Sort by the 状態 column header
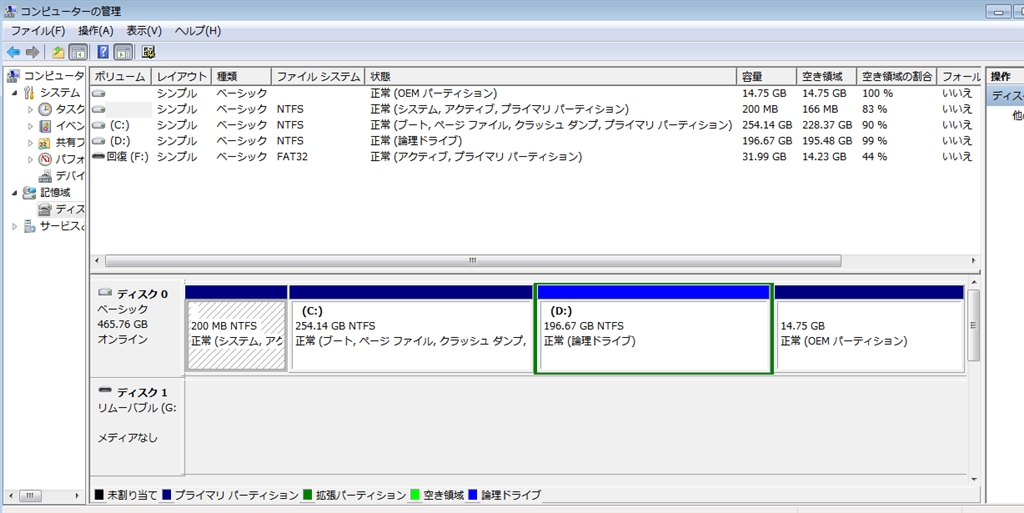 (x=551, y=76)
